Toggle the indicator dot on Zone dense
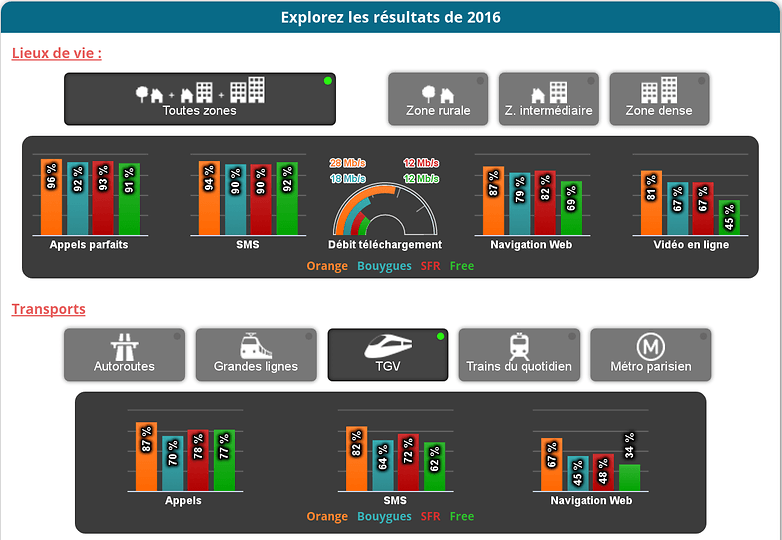 click(701, 81)
